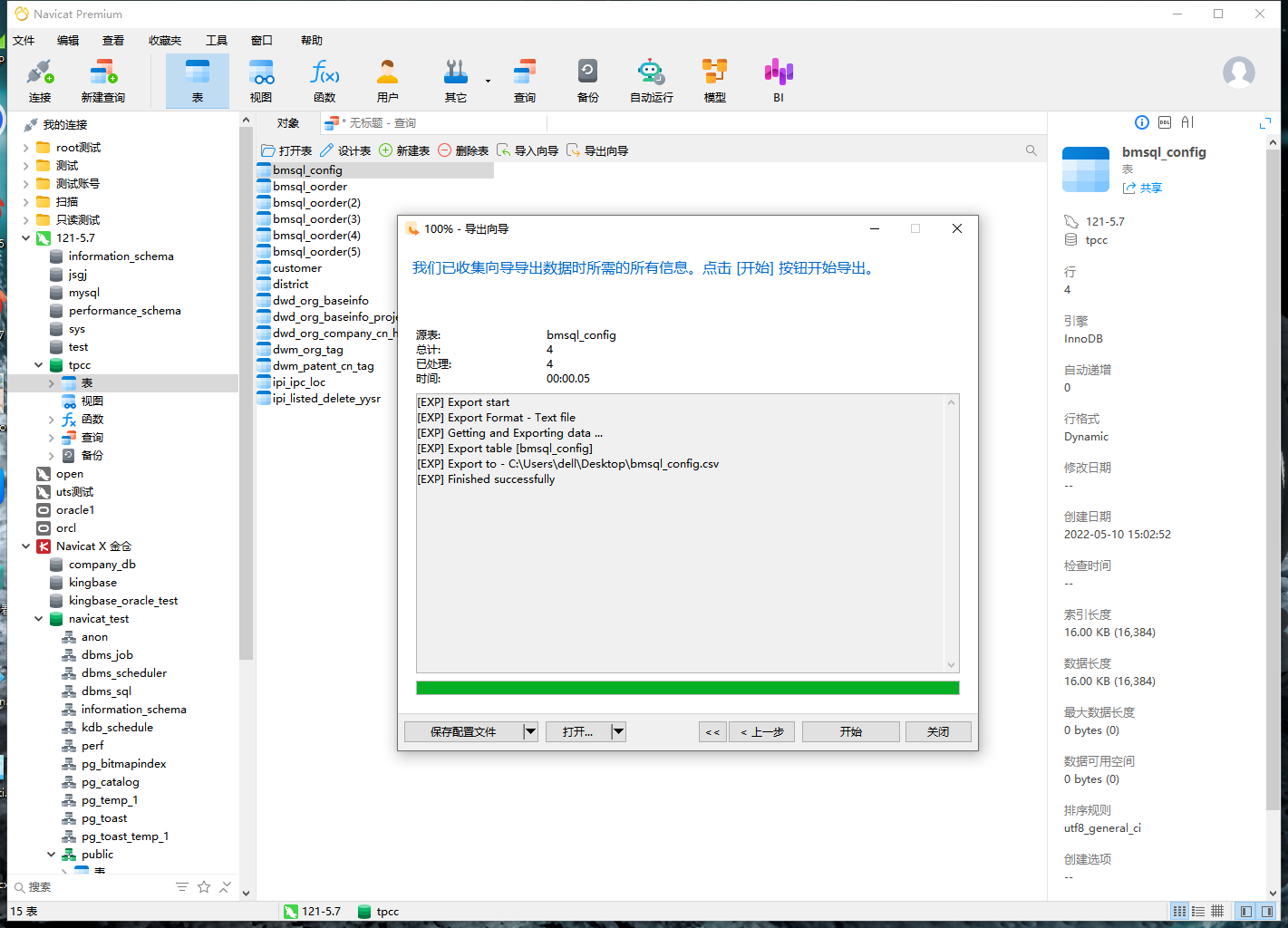1288x928 pixels.
Task: Show the DDL panel icon
Action: click(1165, 122)
